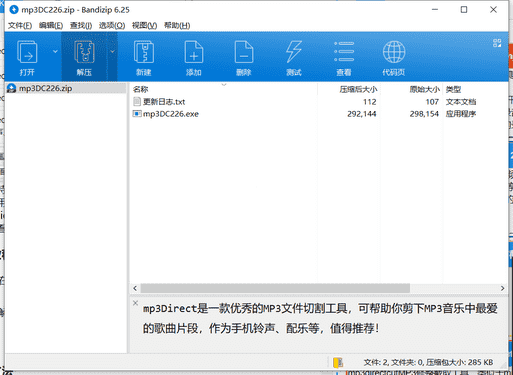Click the archive comment text about mp3Direct
This screenshot has height=375, width=513.
320,318
